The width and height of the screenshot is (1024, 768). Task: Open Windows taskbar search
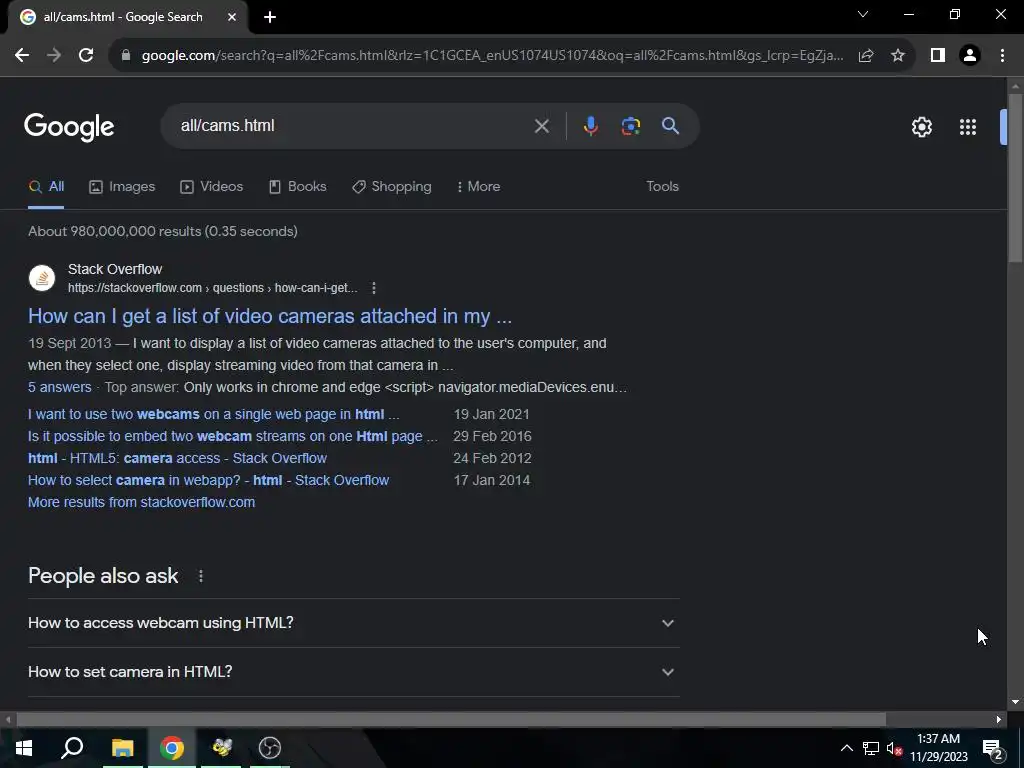tap(72, 748)
